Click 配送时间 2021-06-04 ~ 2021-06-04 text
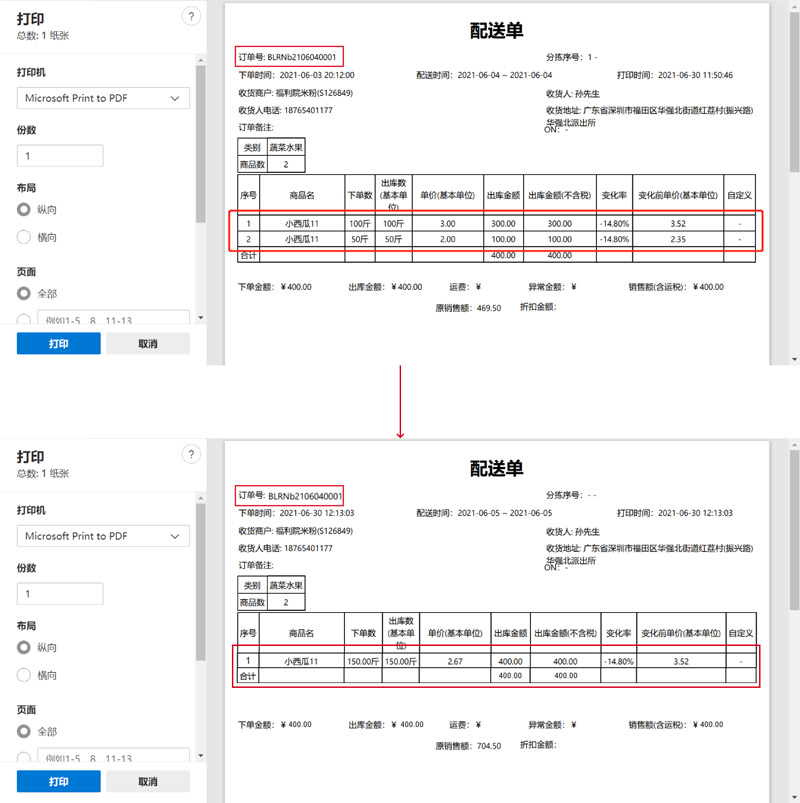This screenshot has height=803, width=800. coord(484,75)
